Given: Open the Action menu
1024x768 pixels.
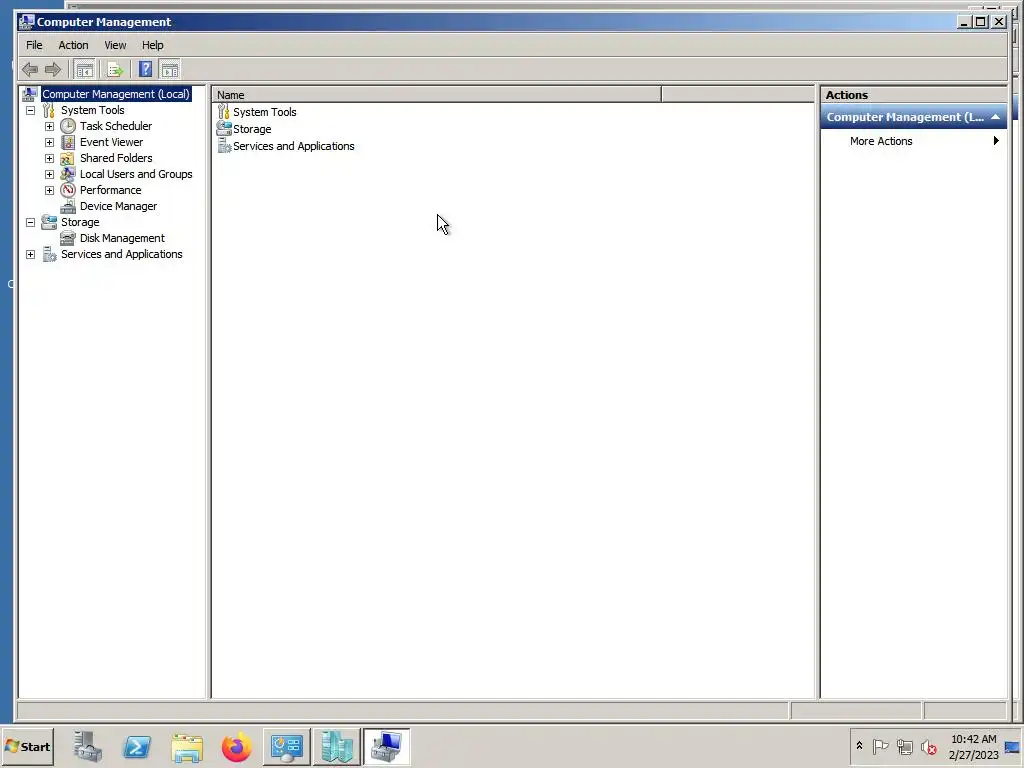Looking at the screenshot, I should (73, 45).
